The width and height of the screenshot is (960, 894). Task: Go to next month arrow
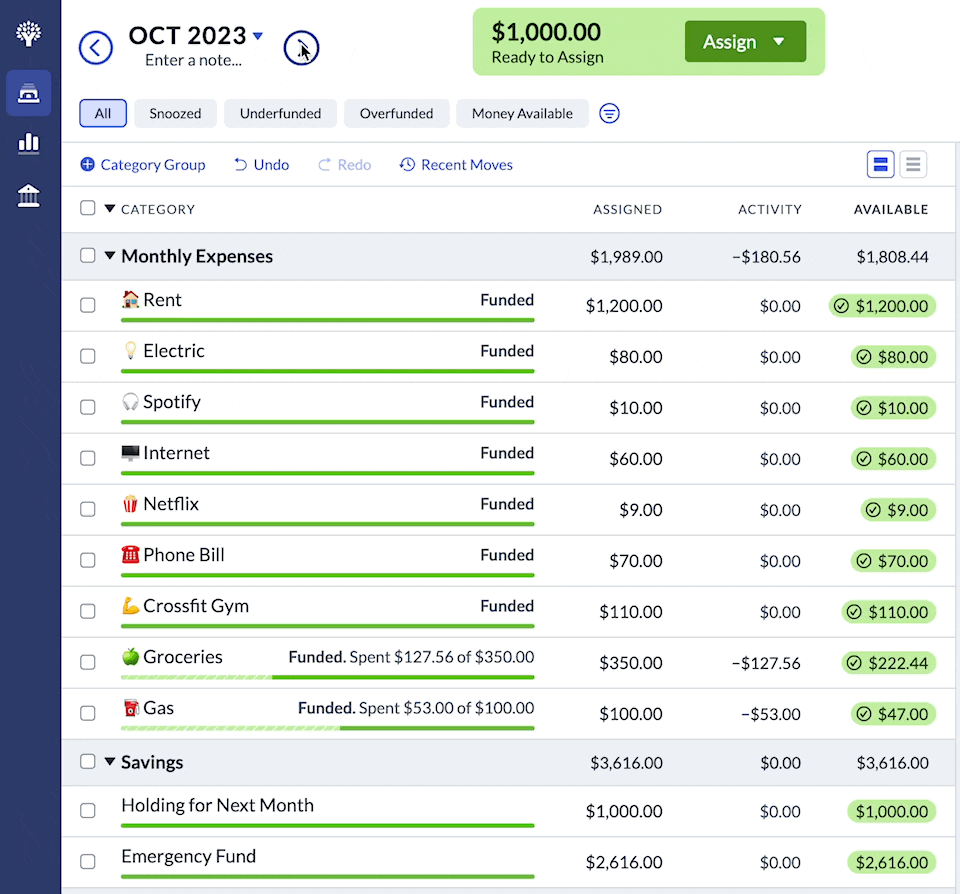tap(301, 48)
